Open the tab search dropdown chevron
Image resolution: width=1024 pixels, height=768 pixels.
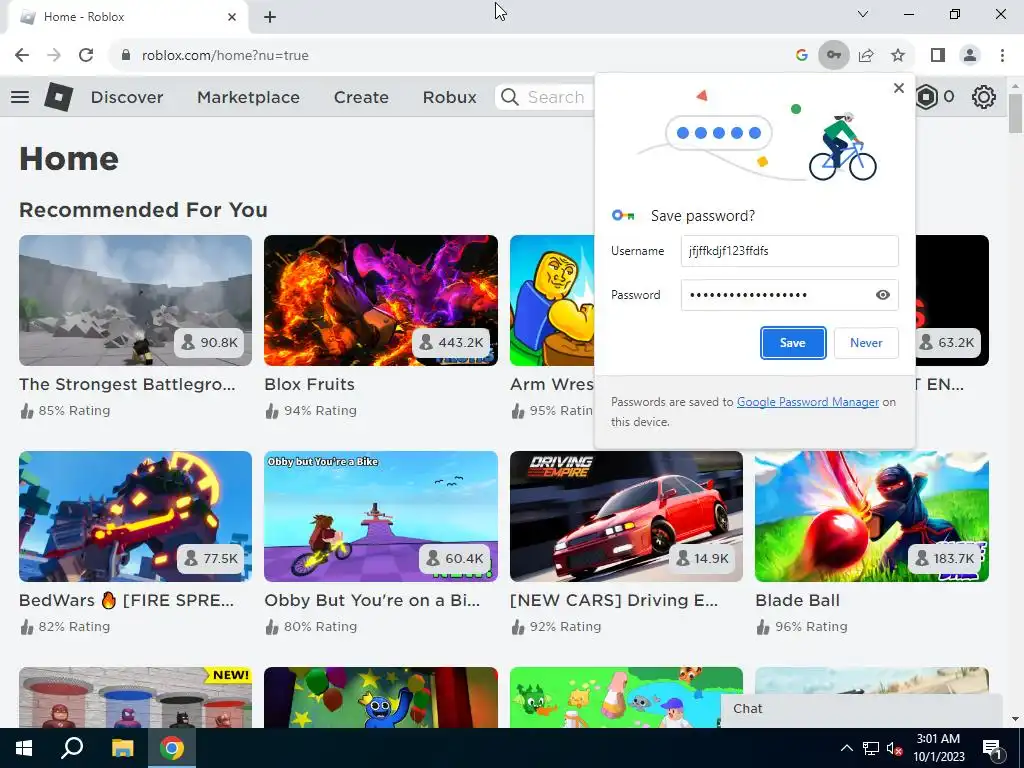863,14
